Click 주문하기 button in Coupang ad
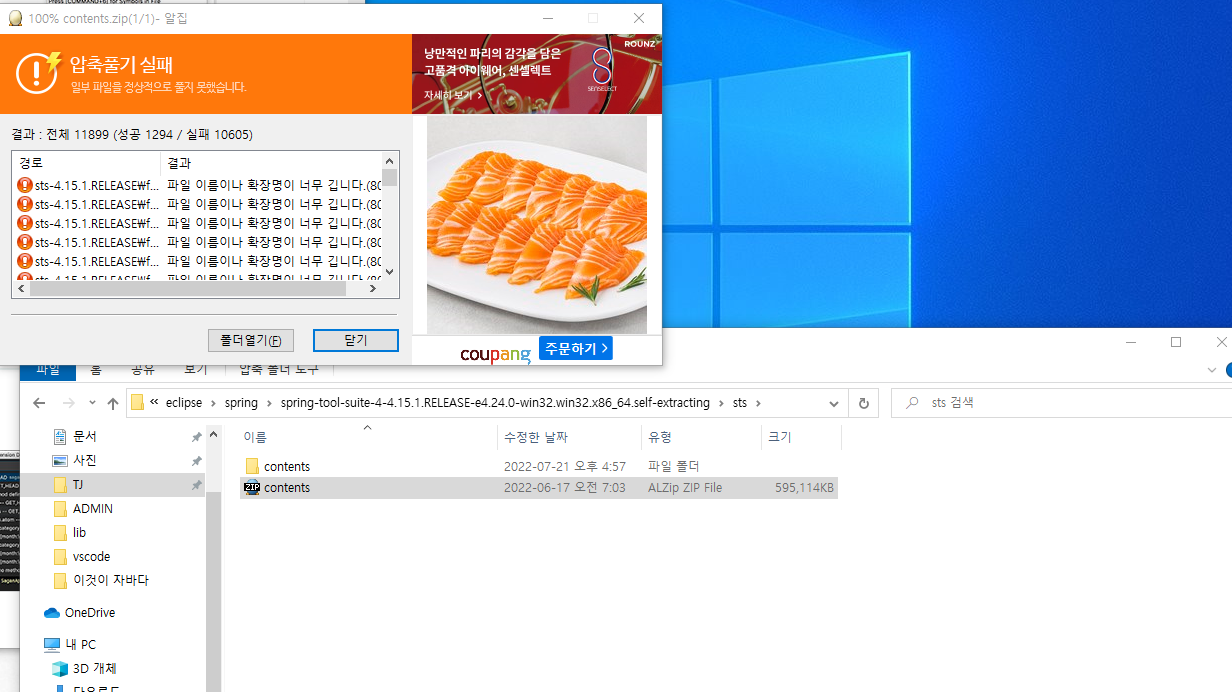The height and width of the screenshot is (692, 1232). pyautogui.click(x=576, y=348)
